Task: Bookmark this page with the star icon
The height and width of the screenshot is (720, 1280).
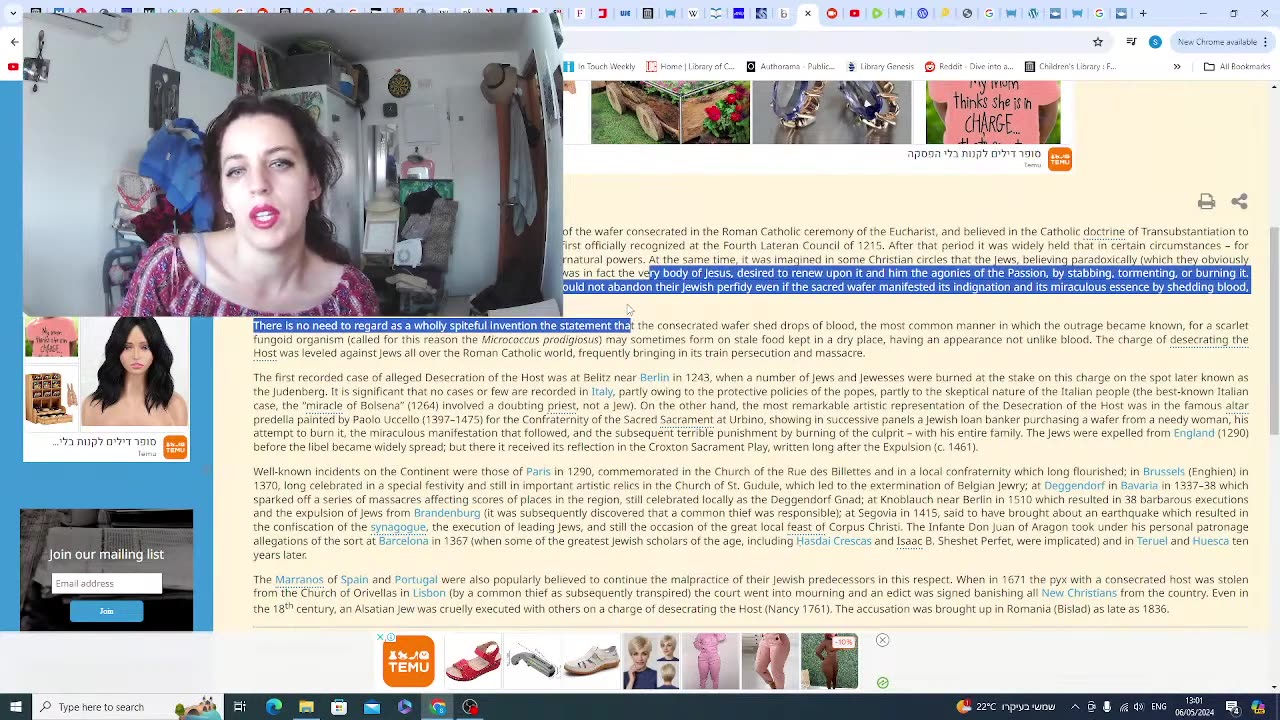Action: tap(1098, 42)
